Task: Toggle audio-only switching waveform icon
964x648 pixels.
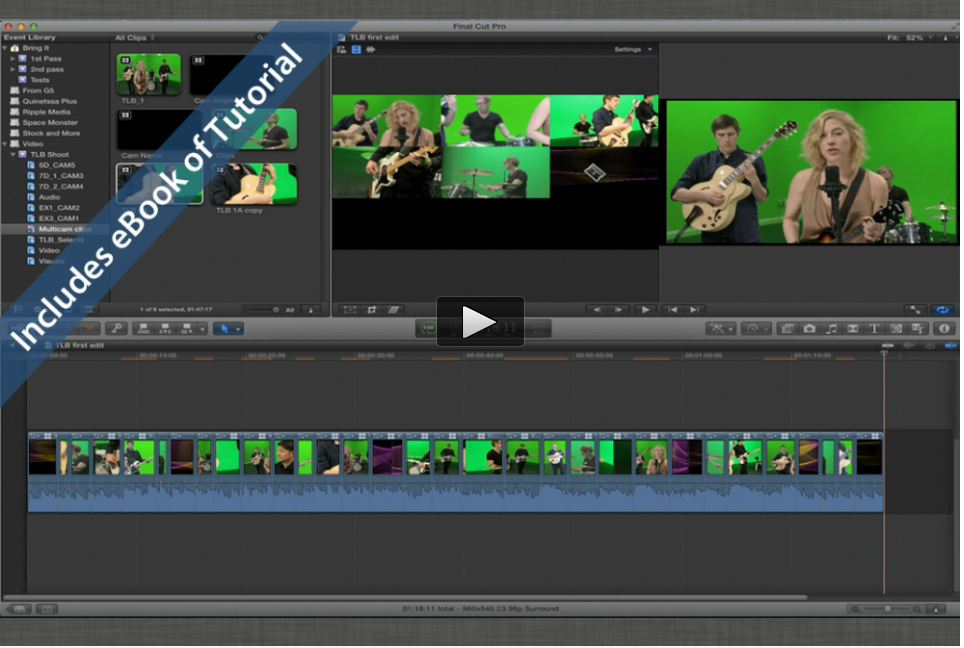Action: [371, 50]
